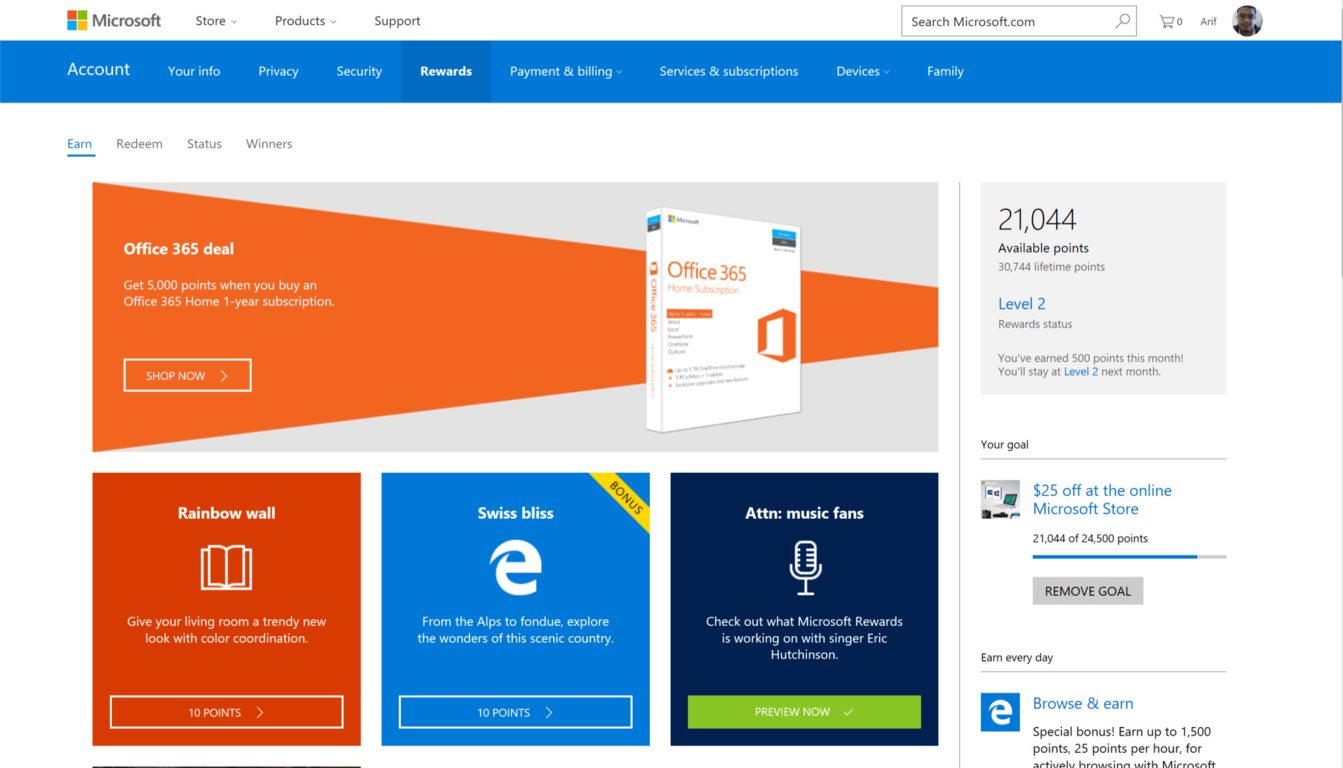Open the Level 2 rewards status link
Viewport: 1343px width, 768px height.
pyautogui.click(x=1022, y=304)
